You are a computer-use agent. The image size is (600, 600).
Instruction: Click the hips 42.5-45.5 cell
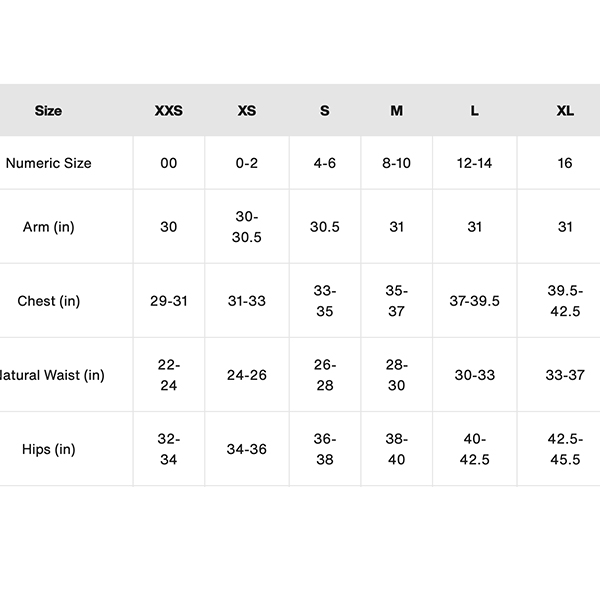point(565,449)
